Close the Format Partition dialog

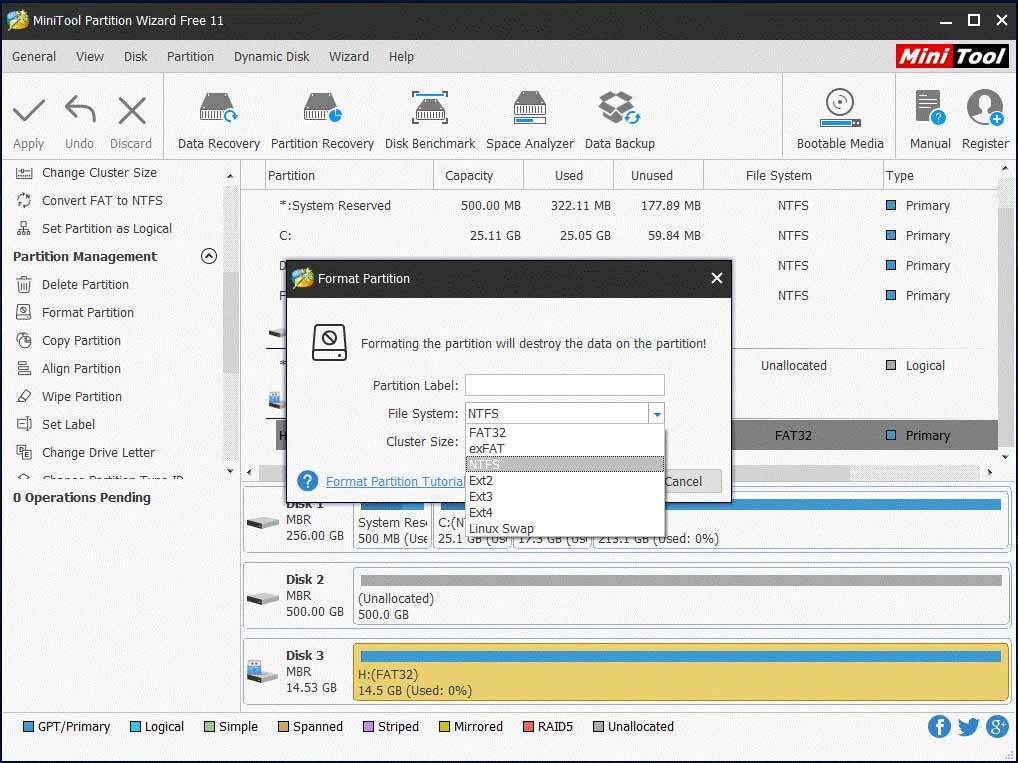pyautogui.click(x=717, y=278)
